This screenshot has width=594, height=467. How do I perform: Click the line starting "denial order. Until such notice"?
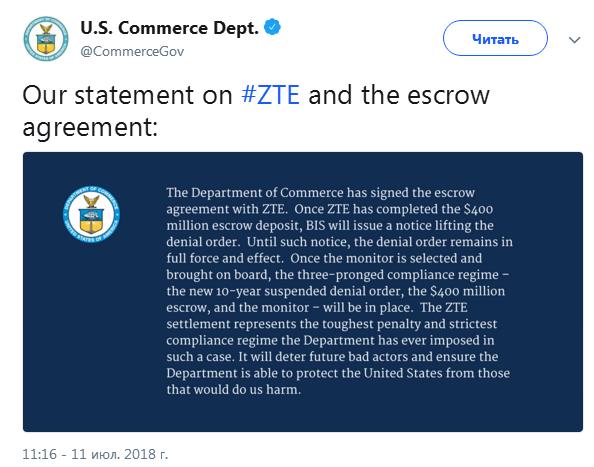tap(339, 242)
